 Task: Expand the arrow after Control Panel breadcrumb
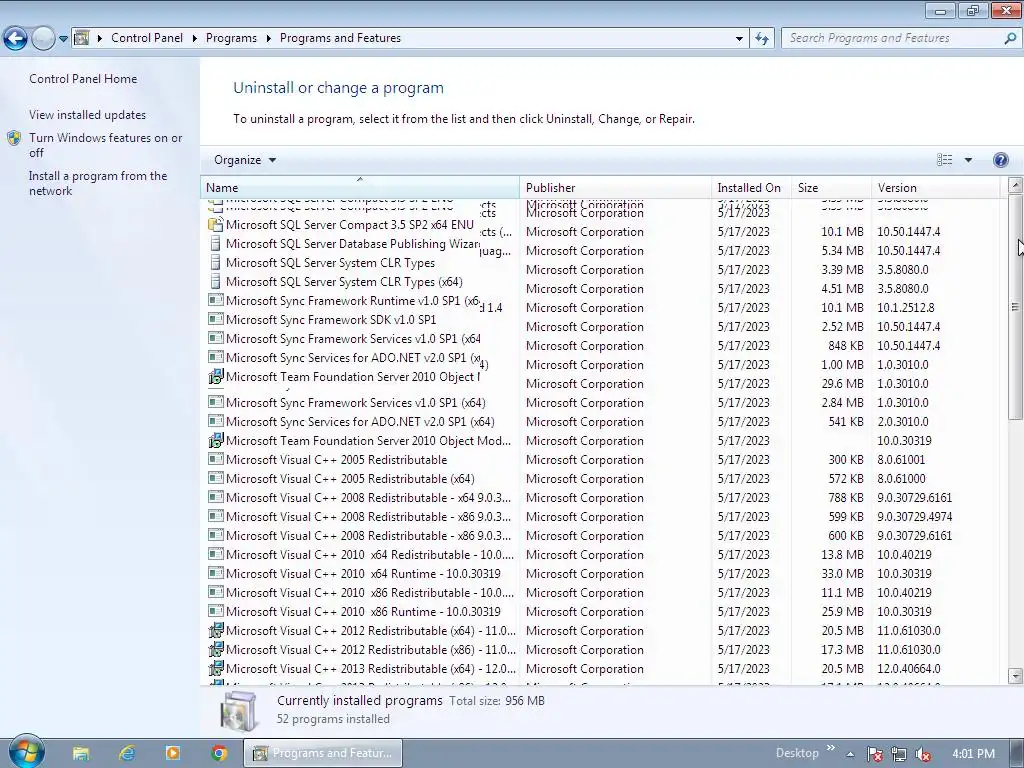point(195,39)
